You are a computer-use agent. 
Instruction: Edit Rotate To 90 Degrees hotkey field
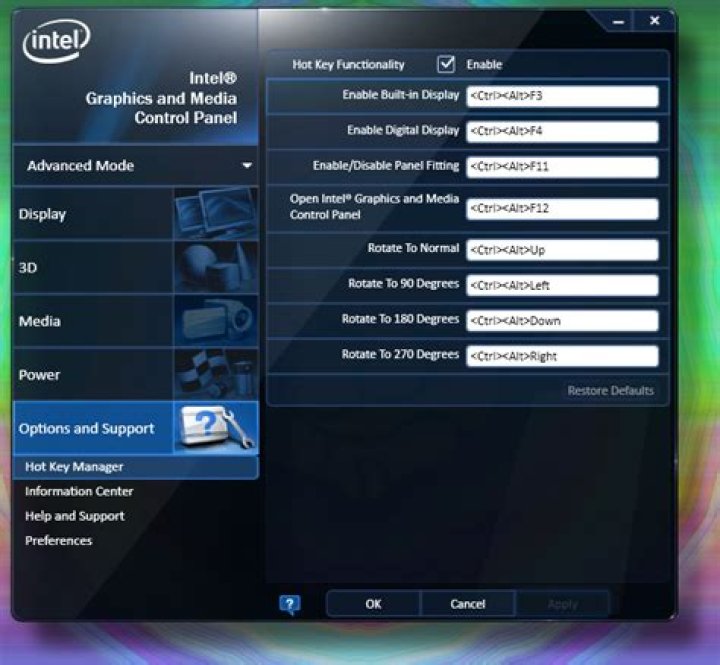coord(562,286)
